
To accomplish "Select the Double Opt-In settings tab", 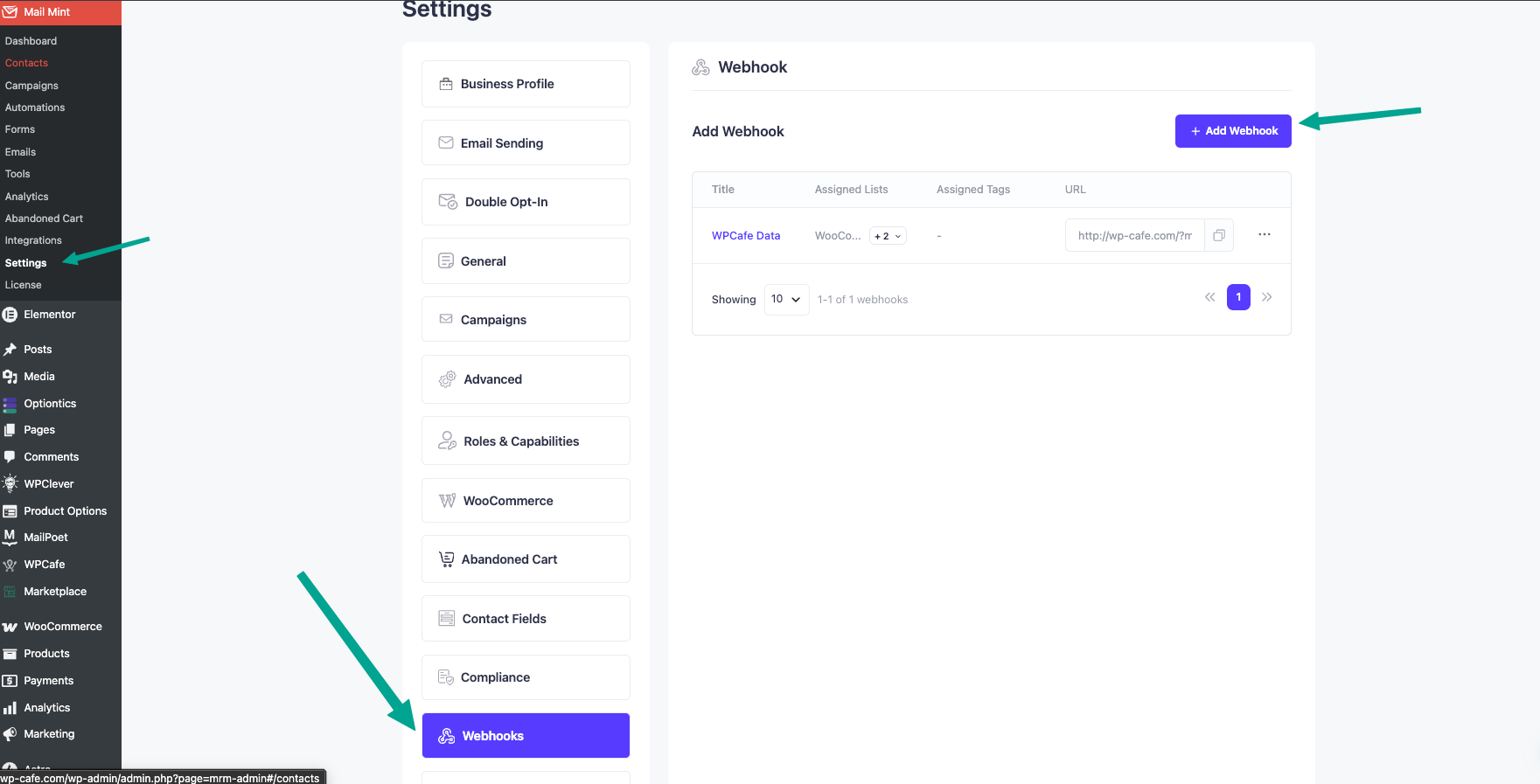I will (526, 202).
